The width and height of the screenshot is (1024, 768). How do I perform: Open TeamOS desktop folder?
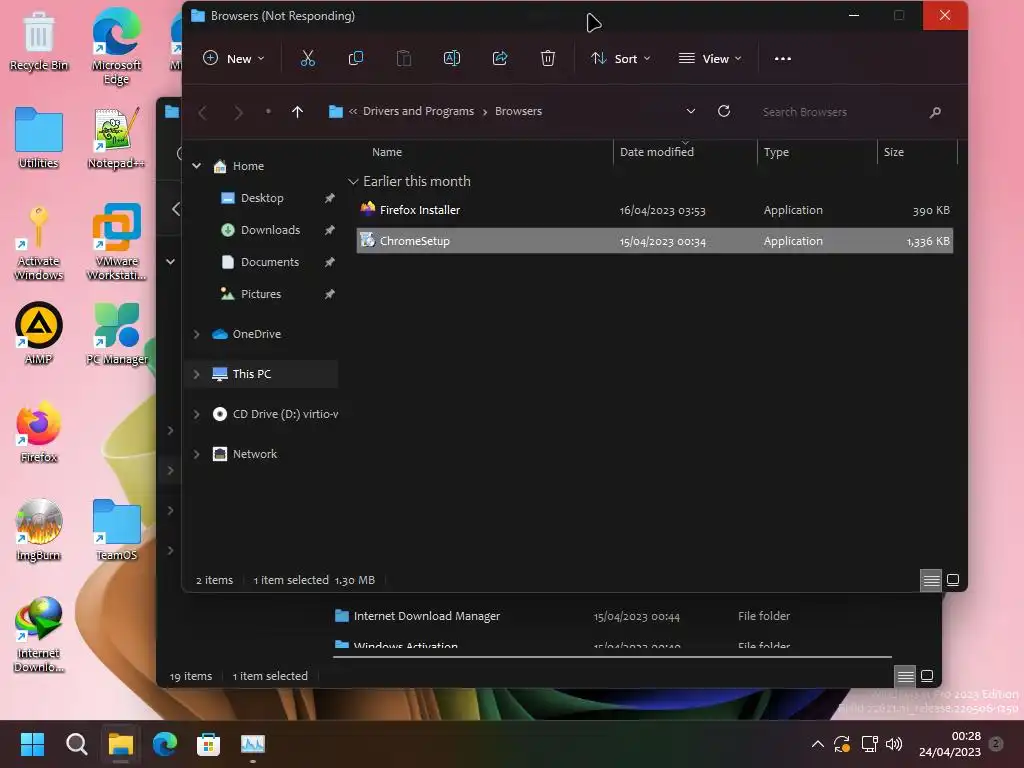coord(116,530)
